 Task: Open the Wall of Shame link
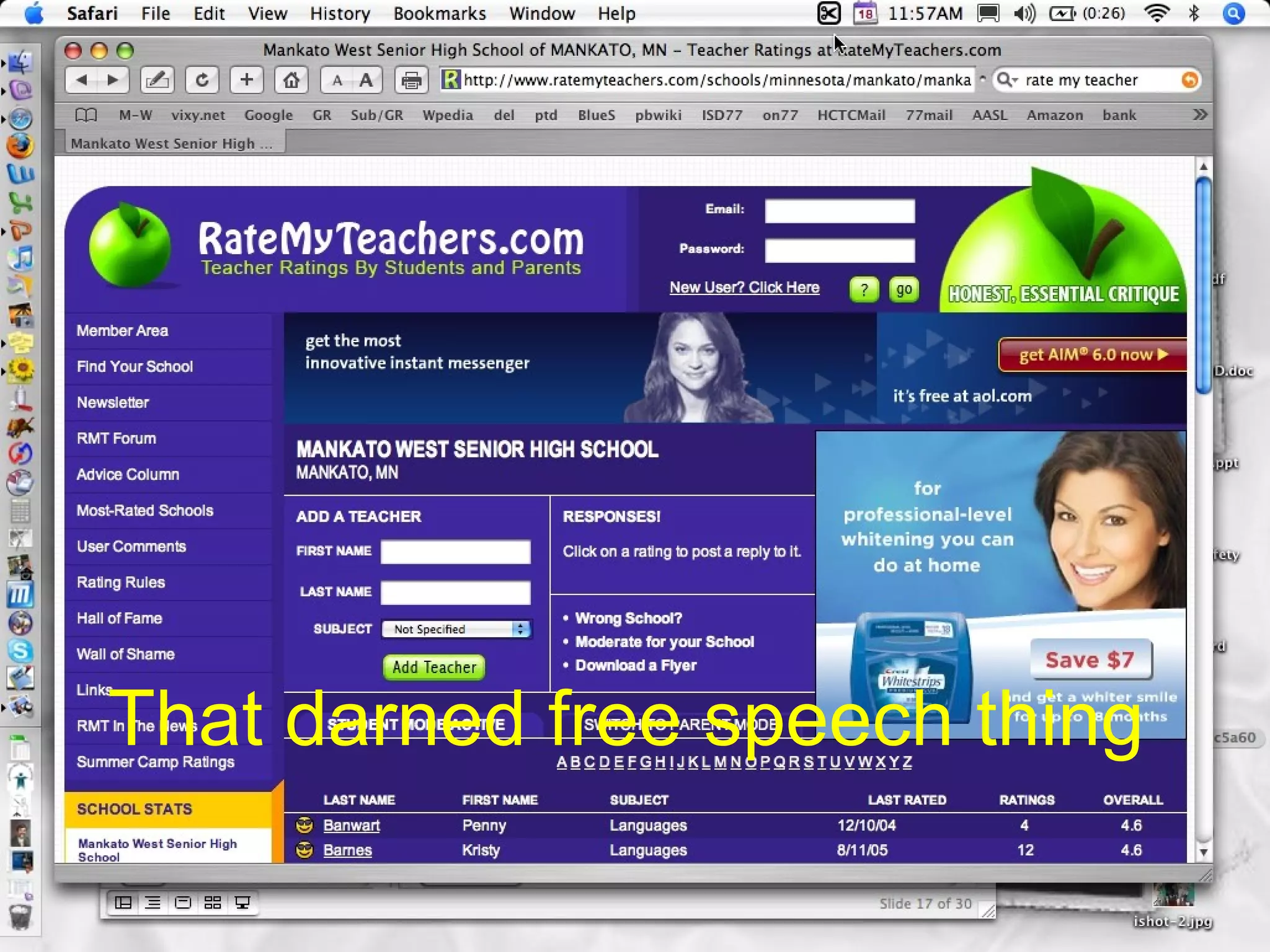[125, 654]
